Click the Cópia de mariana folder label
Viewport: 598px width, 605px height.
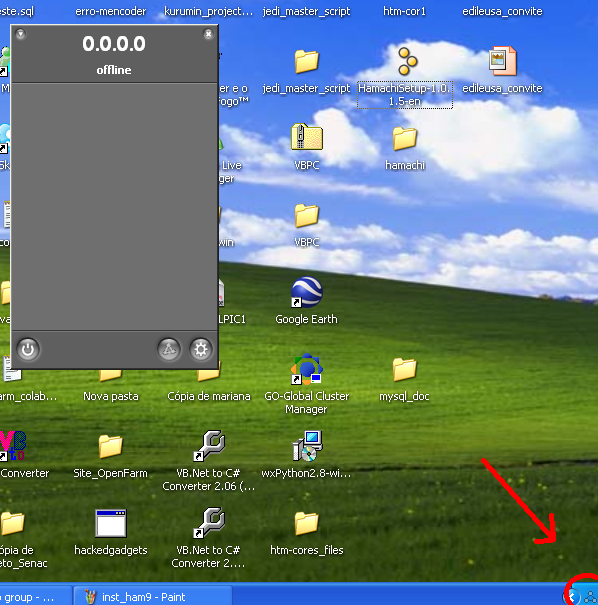pyautogui.click(x=209, y=396)
